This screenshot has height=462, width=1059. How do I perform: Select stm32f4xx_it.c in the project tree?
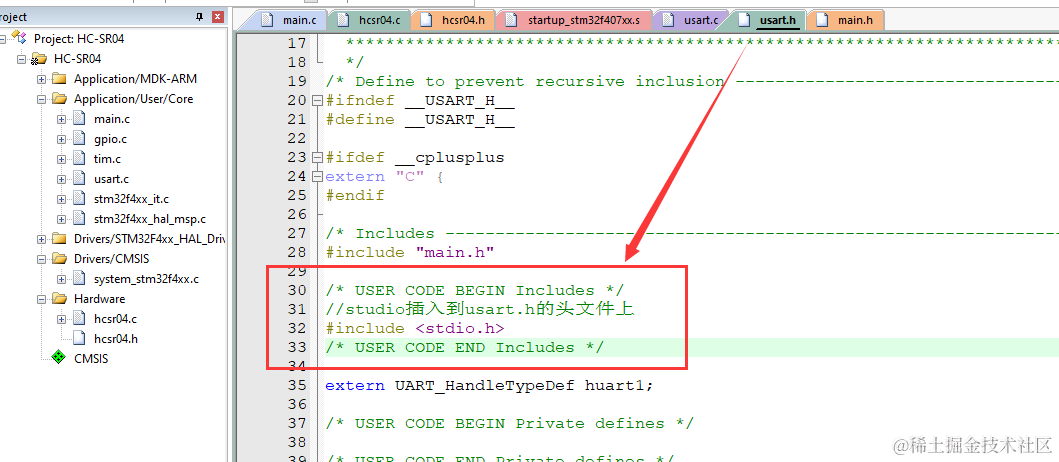(131, 199)
